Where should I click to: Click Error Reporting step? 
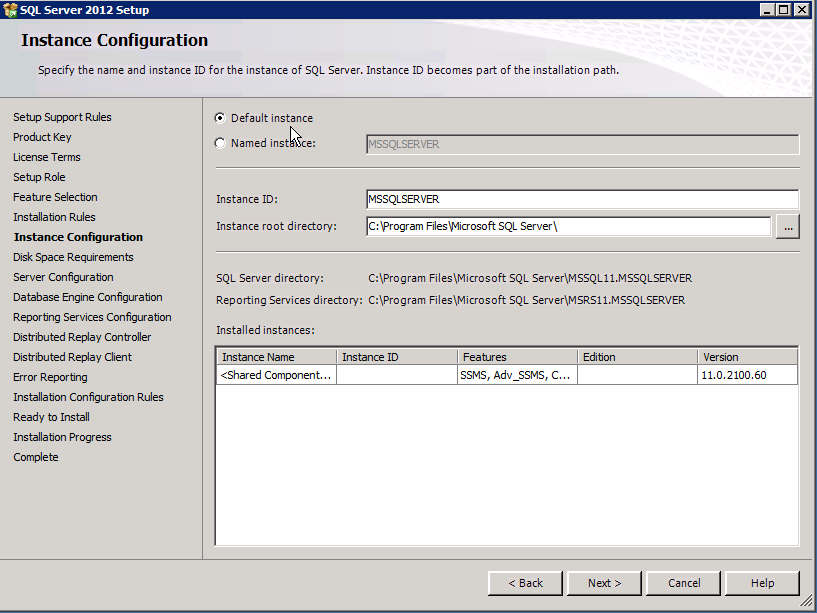(x=50, y=377)
